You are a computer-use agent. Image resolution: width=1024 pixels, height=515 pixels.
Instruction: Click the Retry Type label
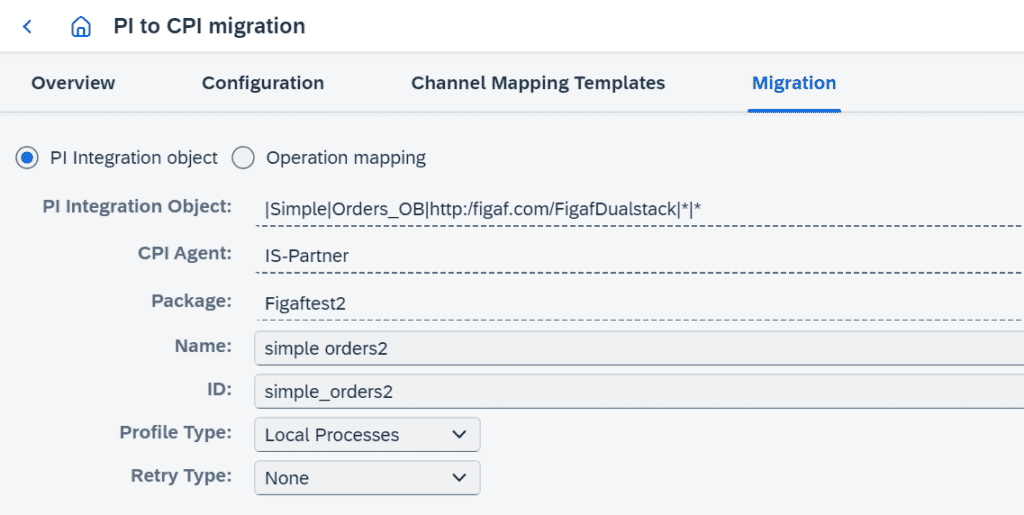[x=182, y=475]
